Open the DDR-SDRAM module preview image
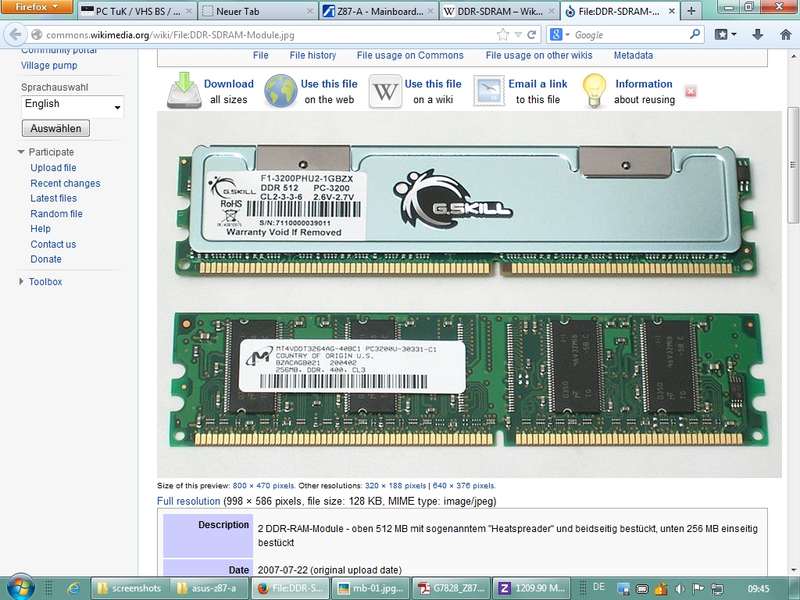The height and width of the screenshot is (600, 800). click(469, 294)
